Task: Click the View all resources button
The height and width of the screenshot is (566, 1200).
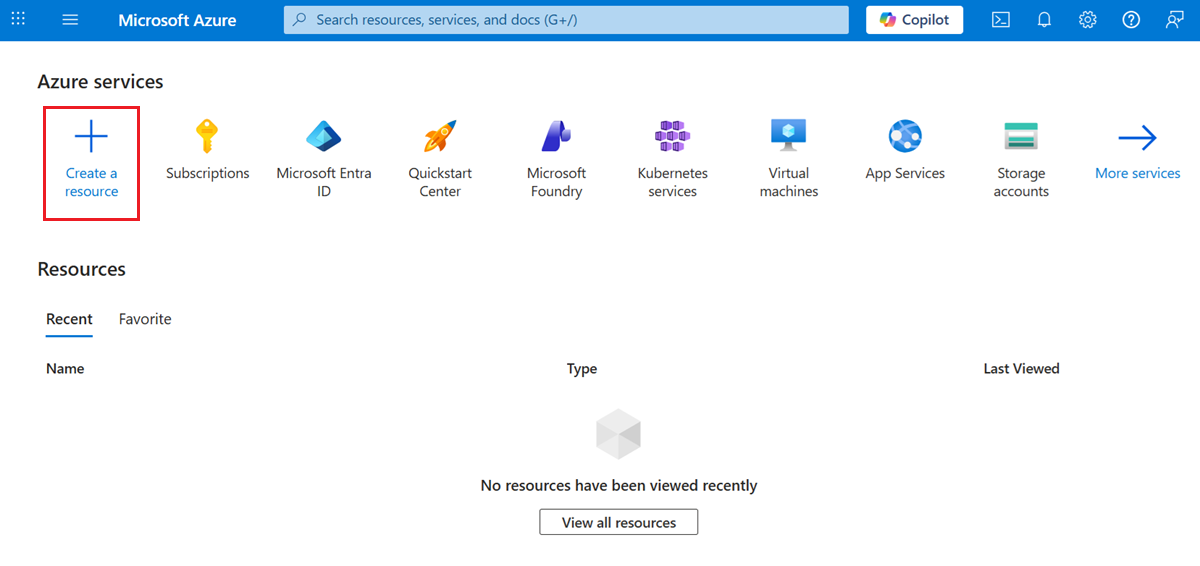Action: click(619, 522)
